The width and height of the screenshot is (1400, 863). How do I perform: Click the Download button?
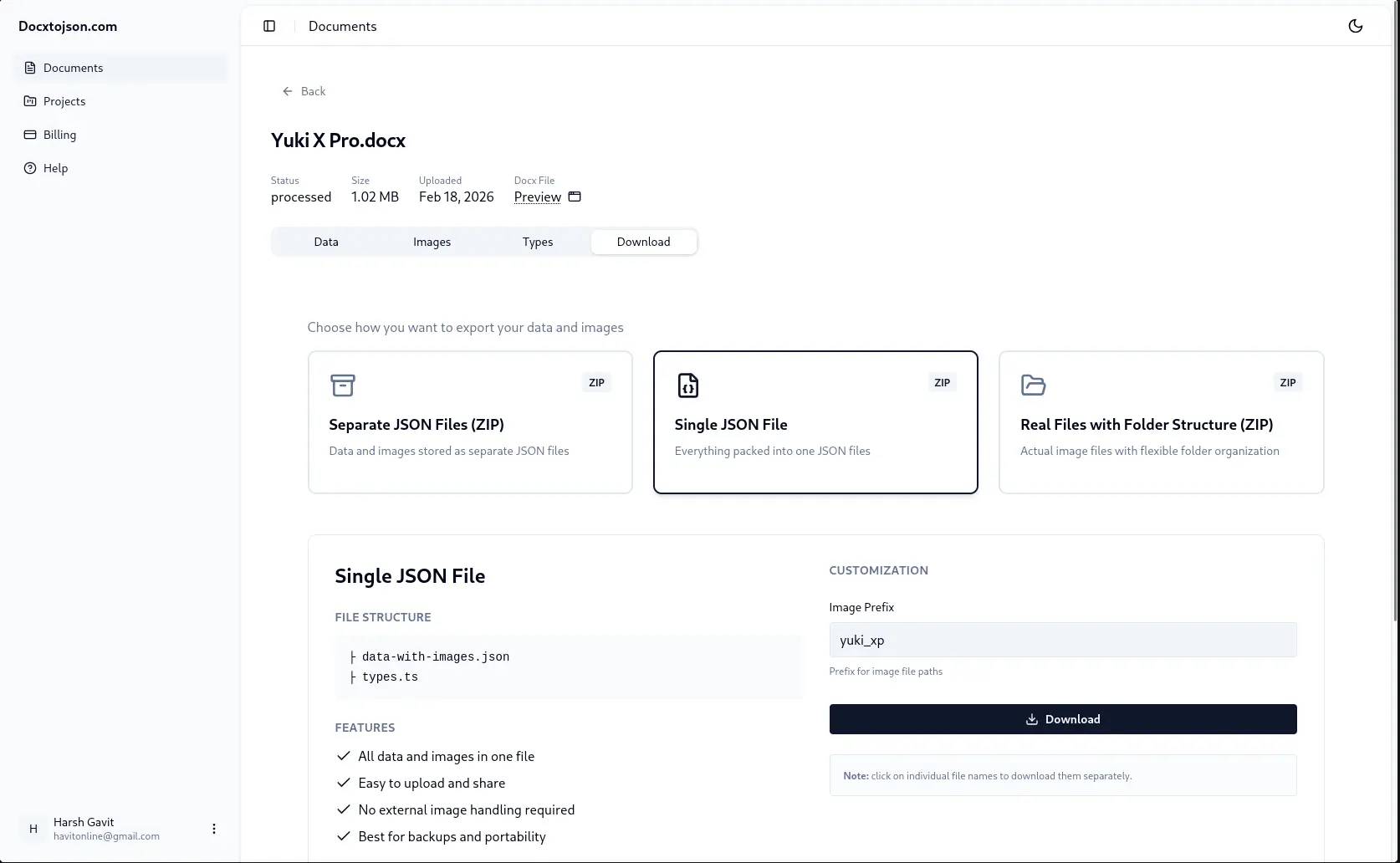click(x=1063, y=719)
